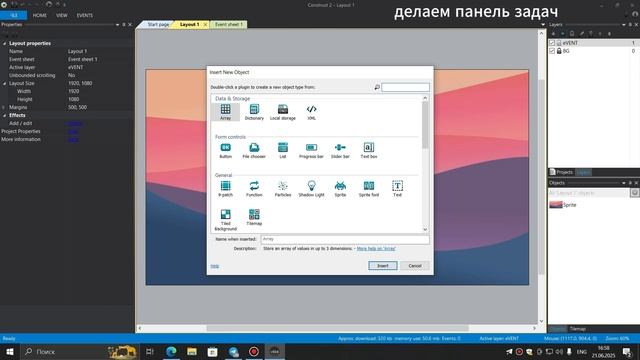Select the Progress bar plugin icon

click(311, 147)
